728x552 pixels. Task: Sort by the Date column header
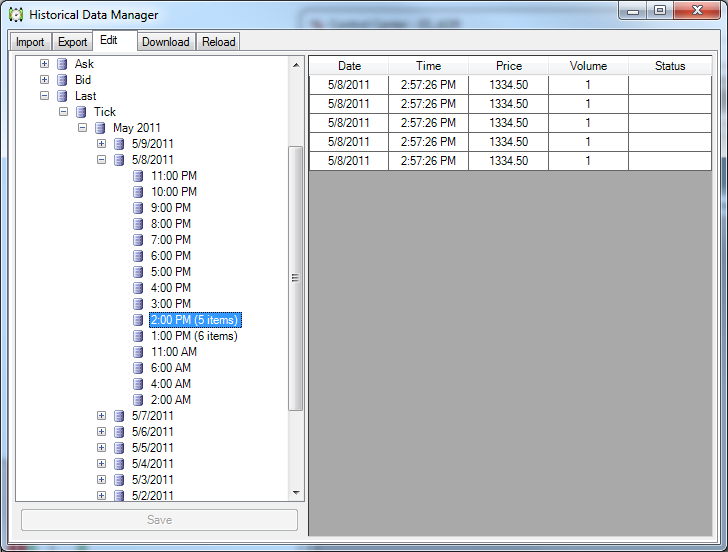[349, 66]
